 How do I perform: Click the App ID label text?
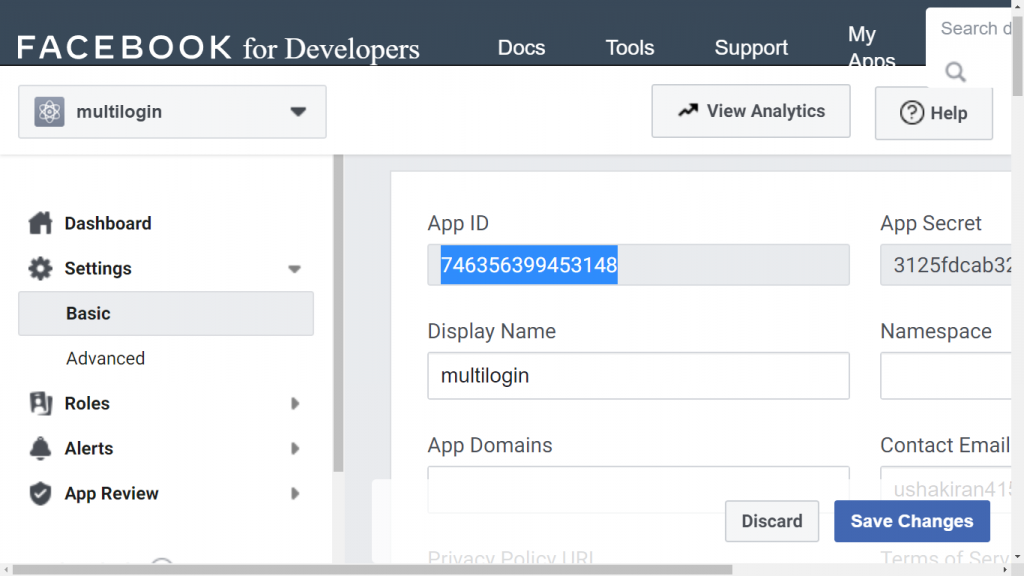click(x=458, y=223)
